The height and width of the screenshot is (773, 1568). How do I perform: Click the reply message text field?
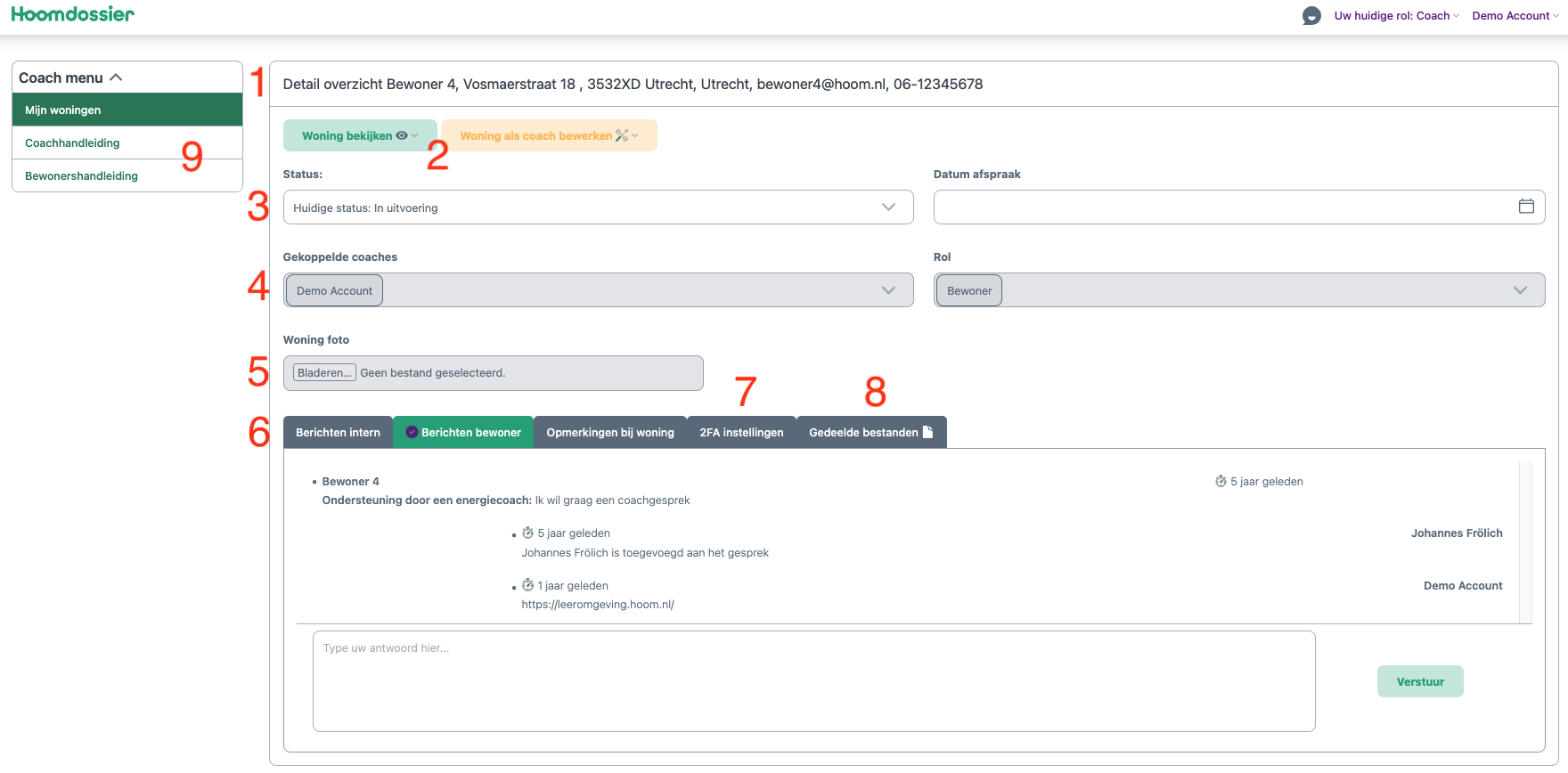(x=813, y=681)
